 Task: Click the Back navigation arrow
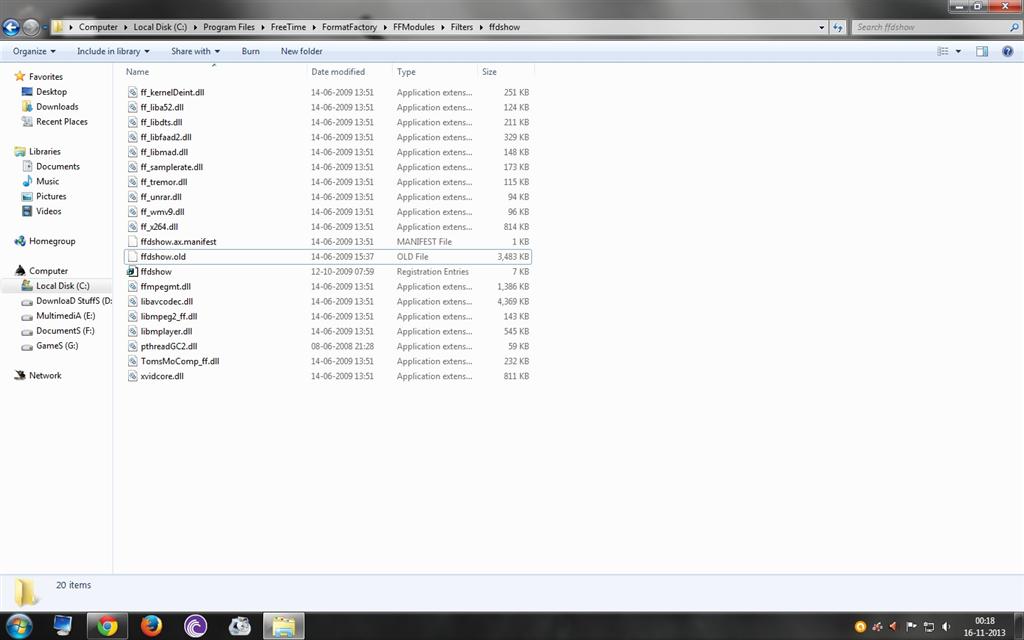11,27
